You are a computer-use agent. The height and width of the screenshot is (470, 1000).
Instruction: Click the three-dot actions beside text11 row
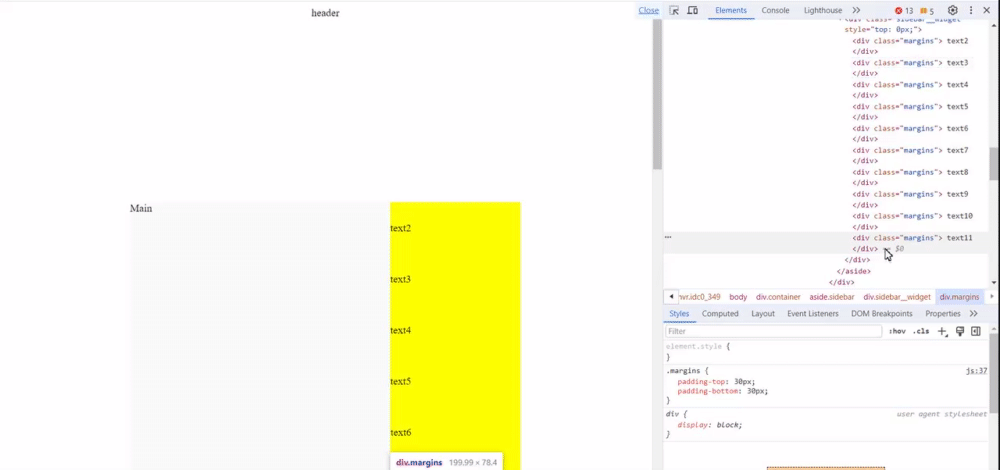coord(668,237)
